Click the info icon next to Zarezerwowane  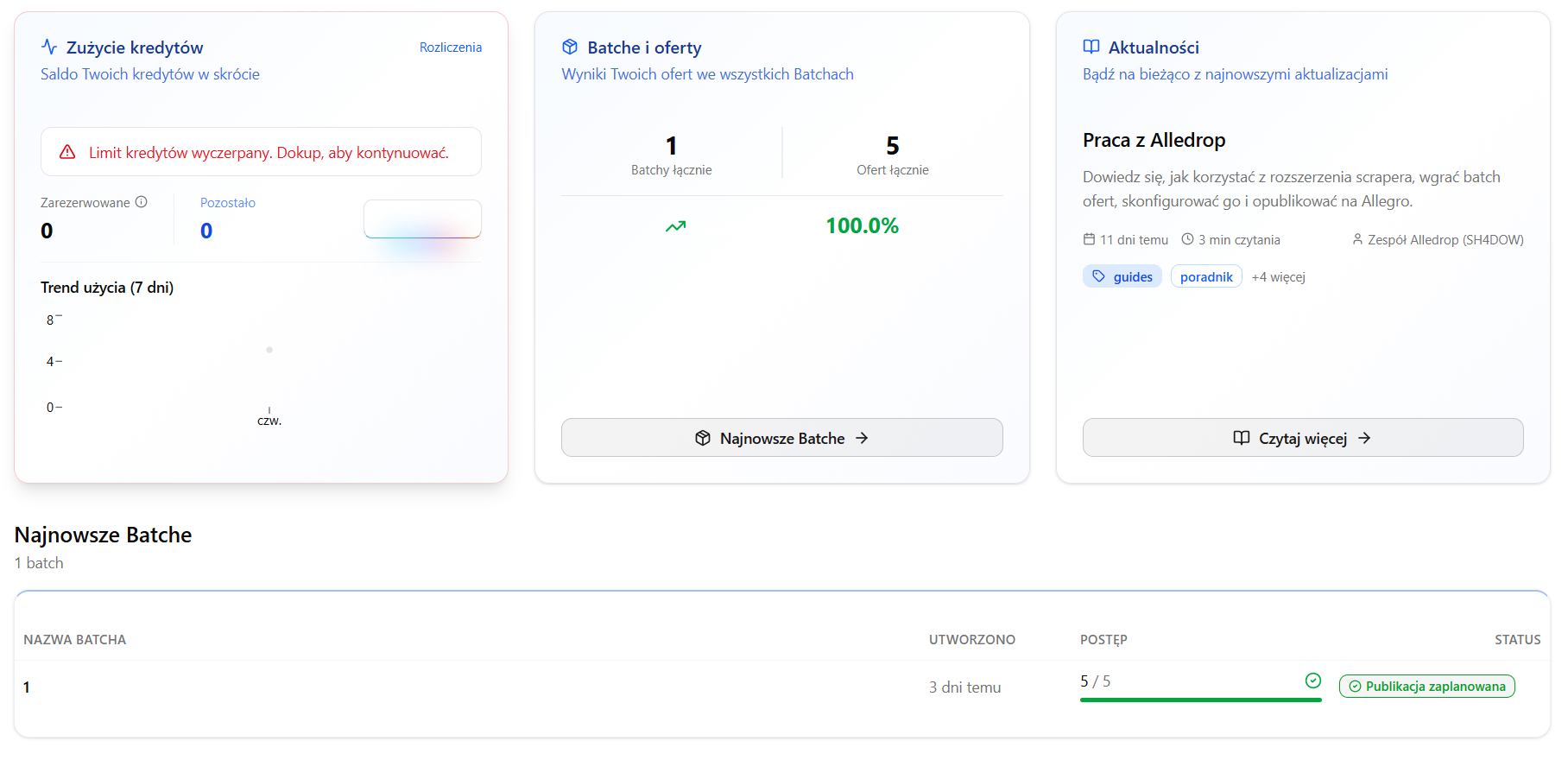click(142, 202)
